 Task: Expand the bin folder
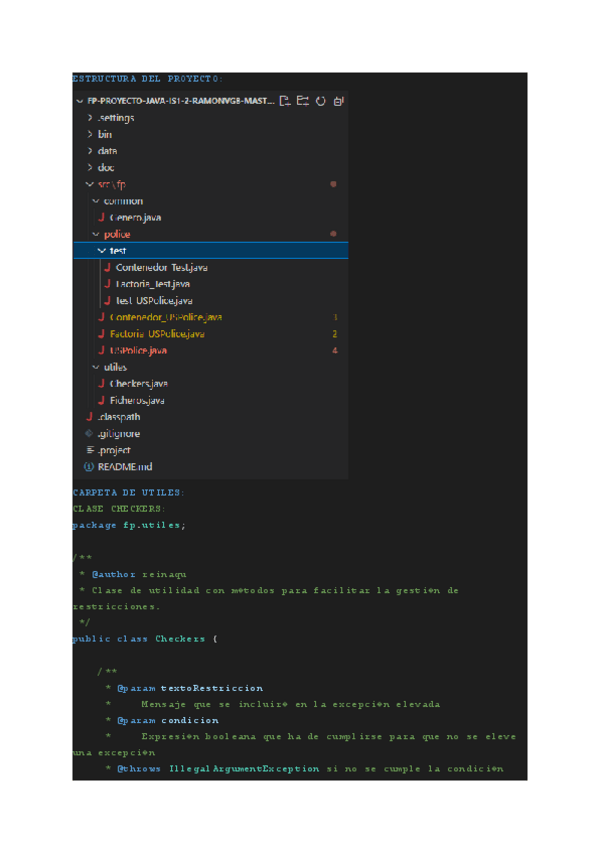click(91, 134)
